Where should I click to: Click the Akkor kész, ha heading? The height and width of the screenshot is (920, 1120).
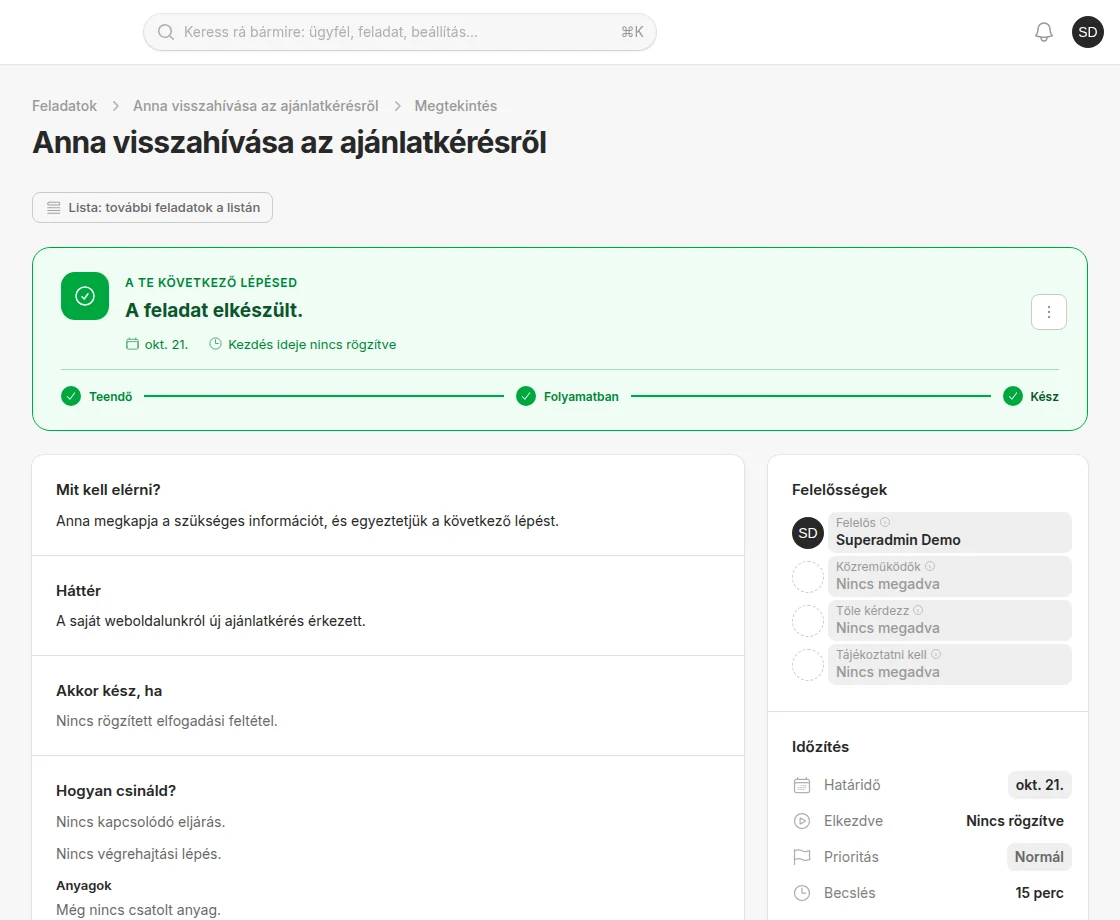(109, 691)
